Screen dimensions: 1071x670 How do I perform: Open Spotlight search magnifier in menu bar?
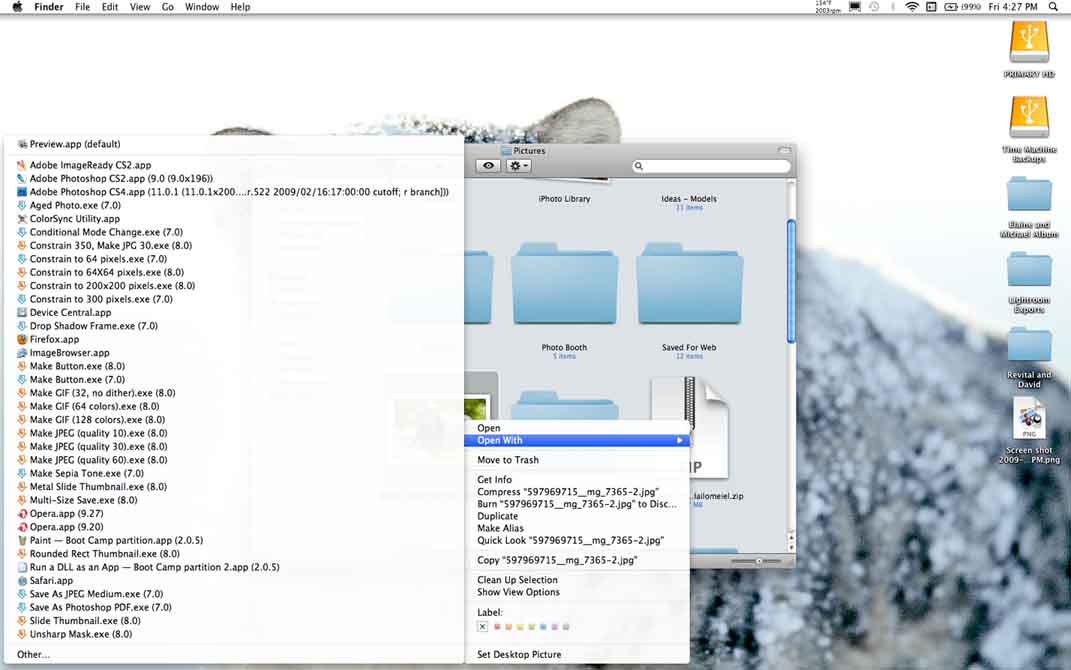[x=1053, y=7]
